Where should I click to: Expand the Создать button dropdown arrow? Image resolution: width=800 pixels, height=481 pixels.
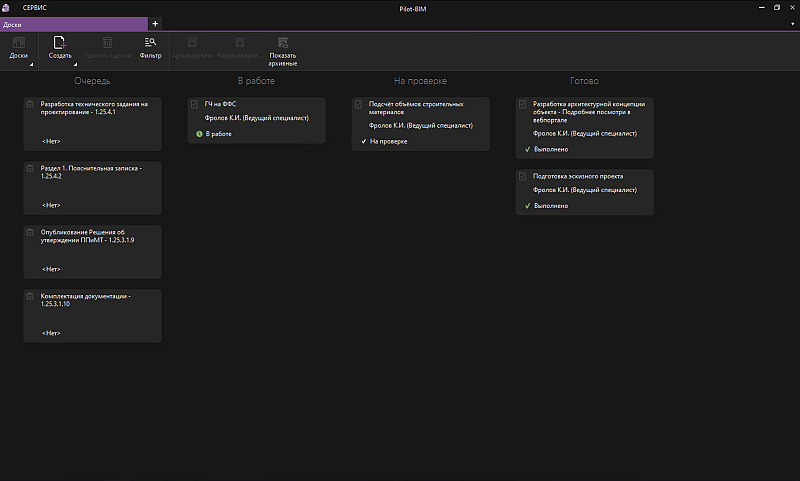point(76,65)
